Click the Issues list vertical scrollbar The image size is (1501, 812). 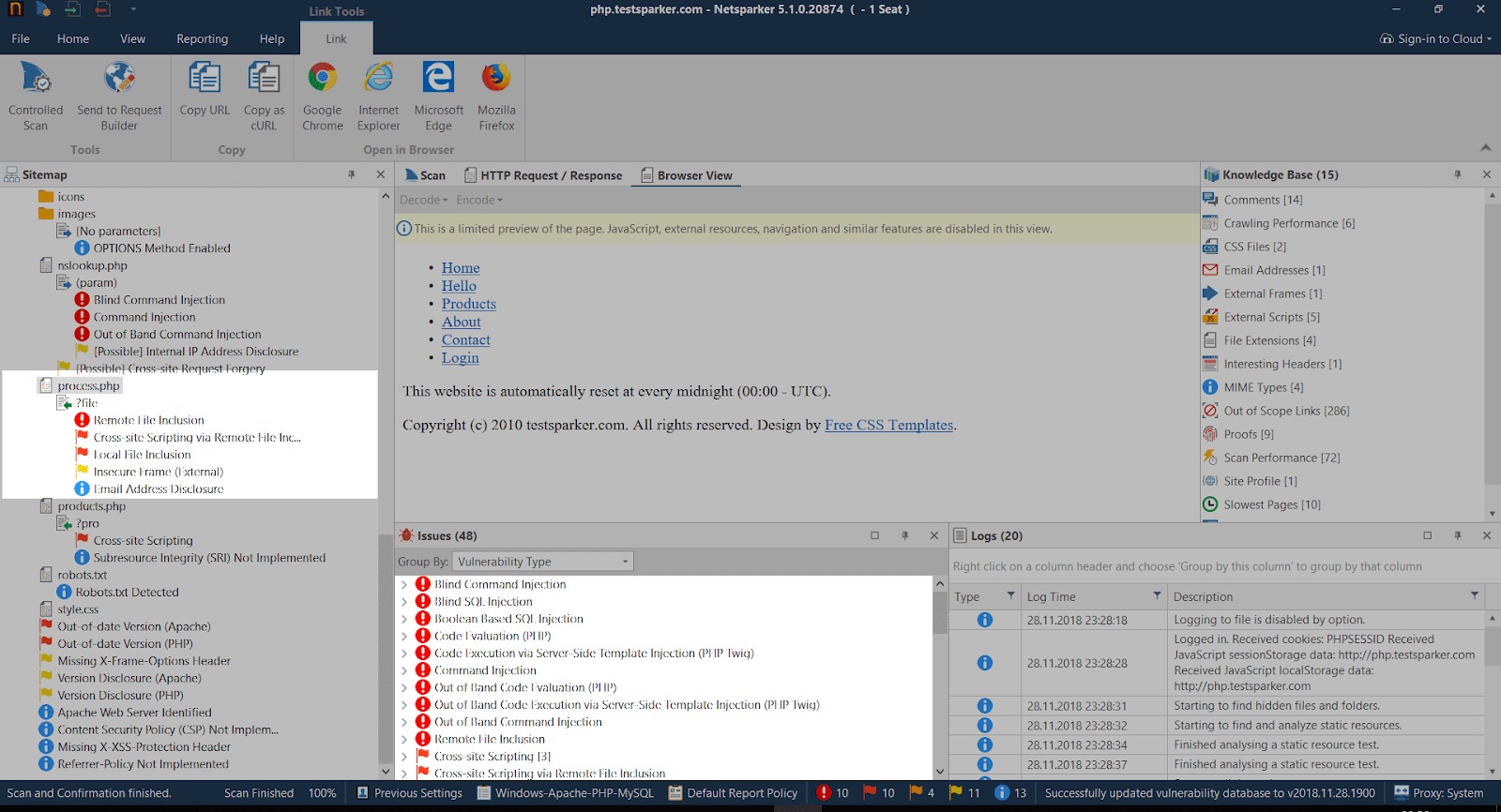coord(940,675)
